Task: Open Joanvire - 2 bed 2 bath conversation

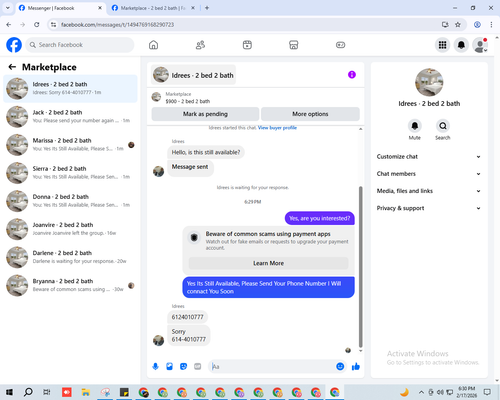Action: pos(70,229)
